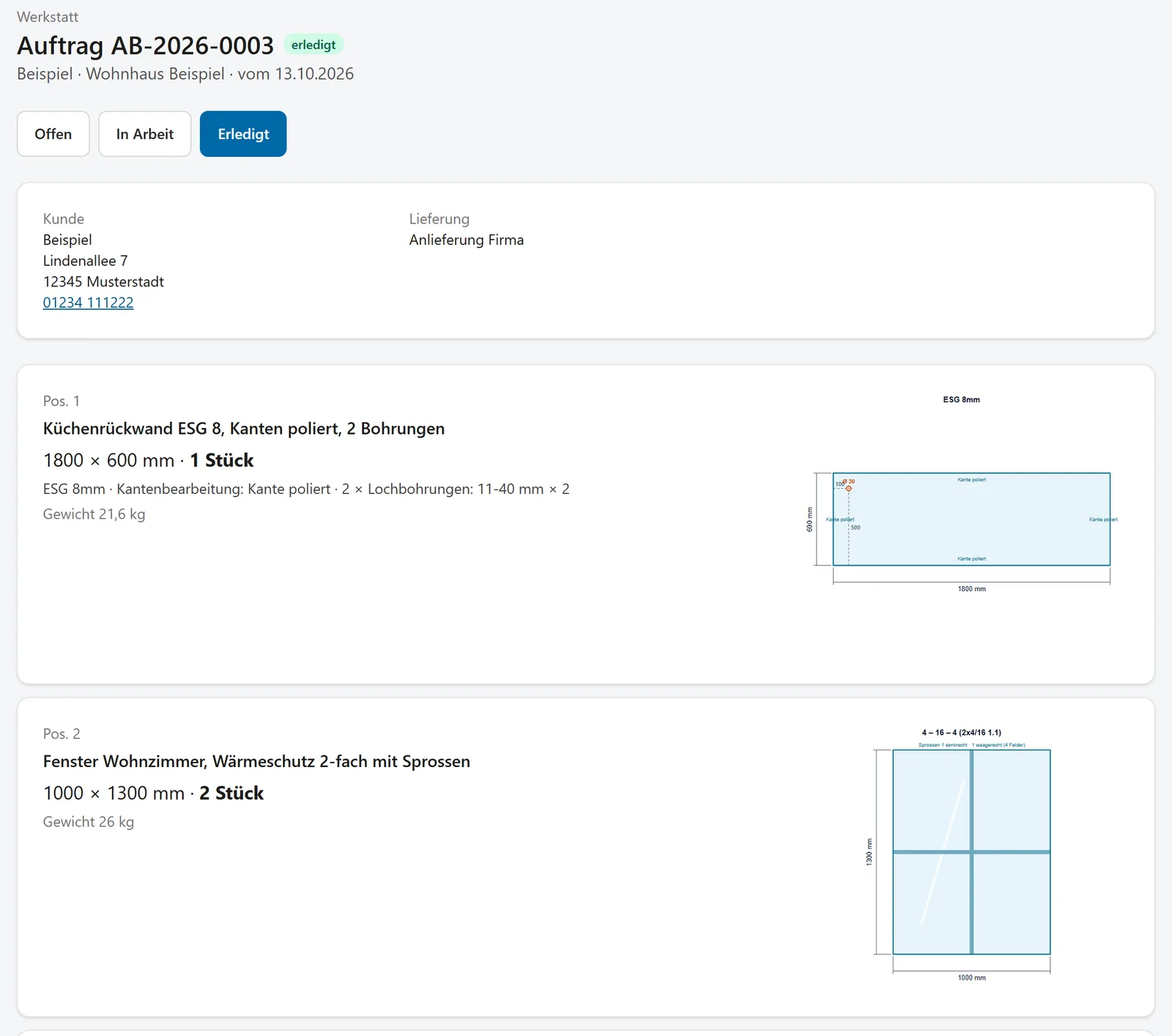This screenshot has height=1036, width=1172.
Task: Select subtitle 'Beispiel · Wohnhaus Beispiel · vom 13.10.2026'
Action: pos(185,74)
